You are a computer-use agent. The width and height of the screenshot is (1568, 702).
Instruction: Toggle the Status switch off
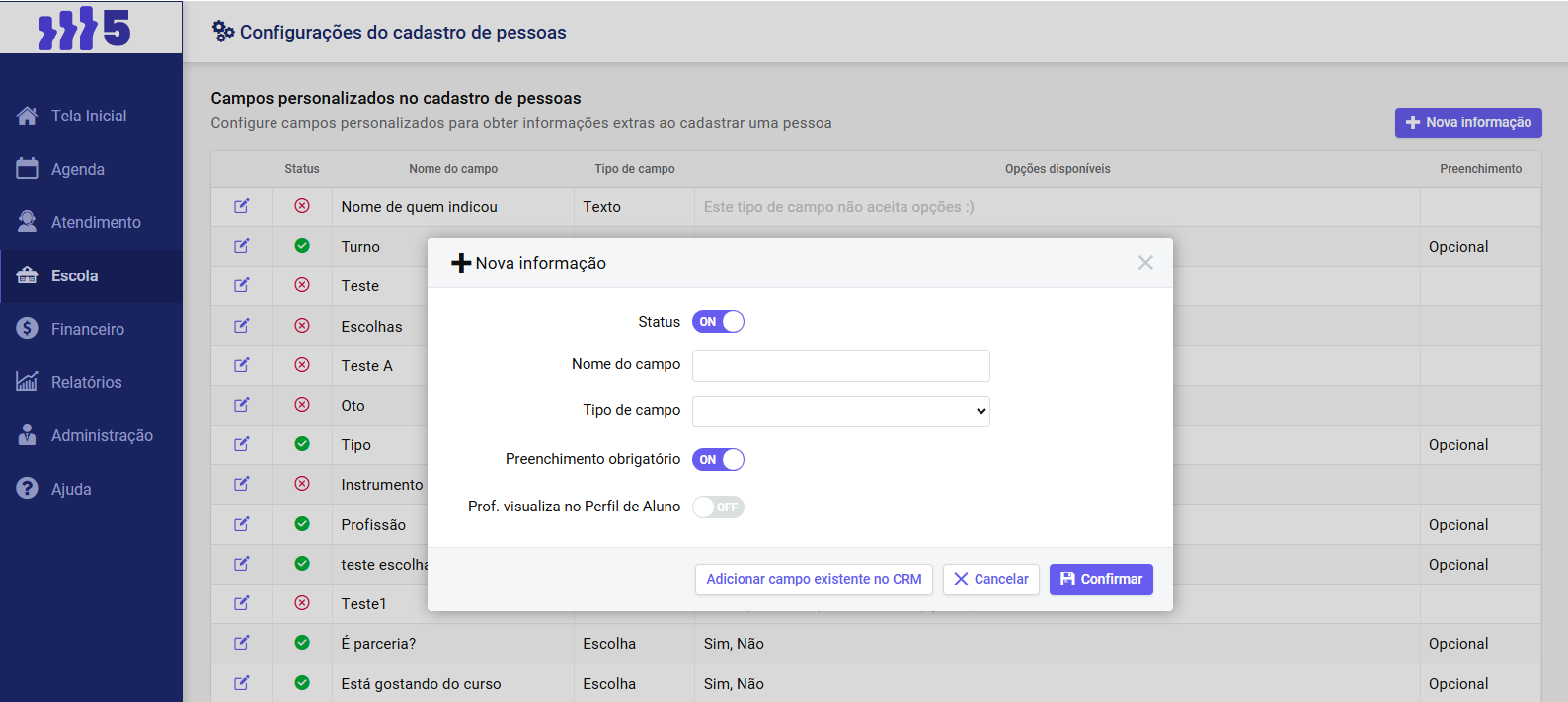(718, 322)
